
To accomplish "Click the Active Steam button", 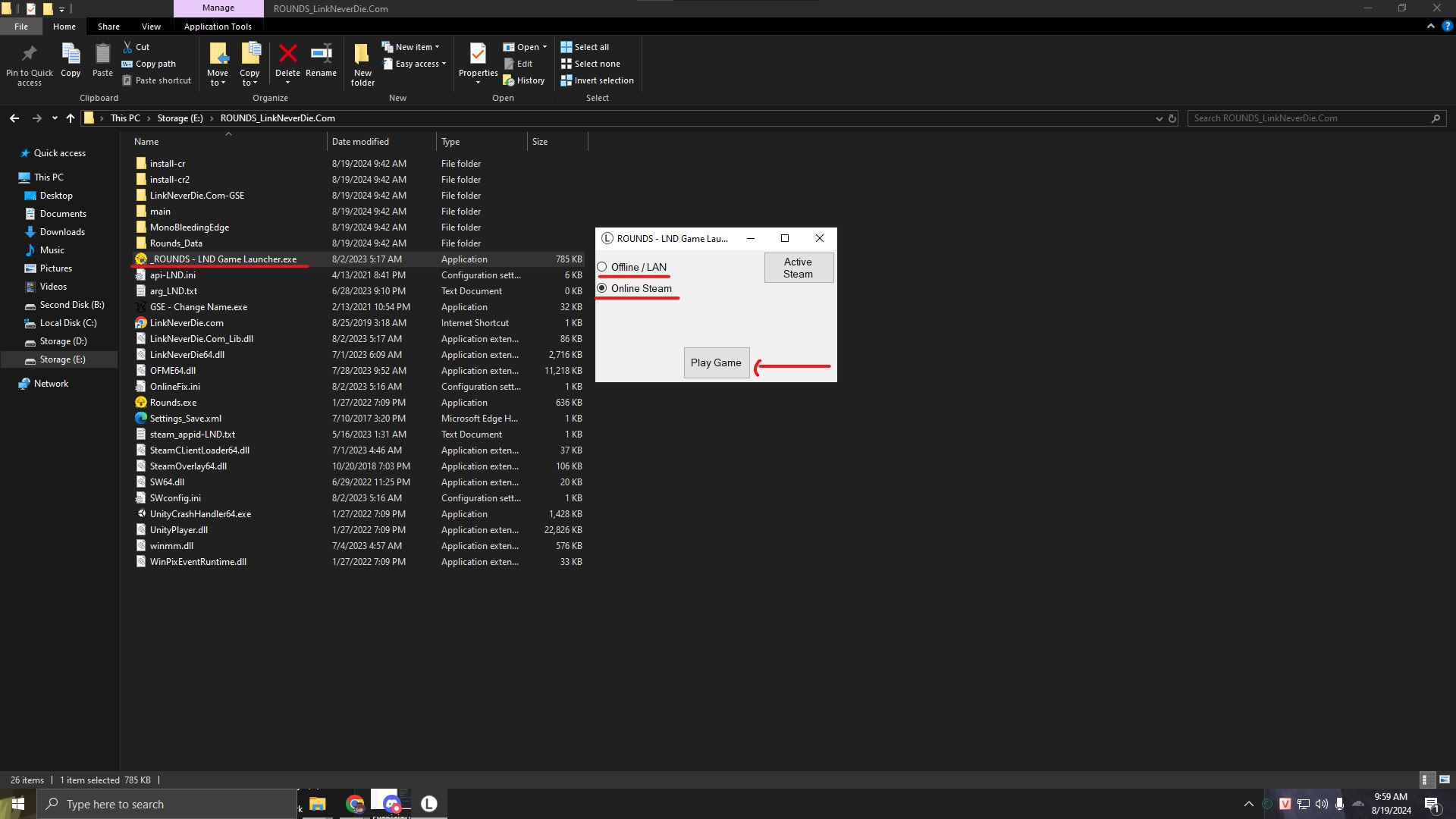I will coord(798,268).
